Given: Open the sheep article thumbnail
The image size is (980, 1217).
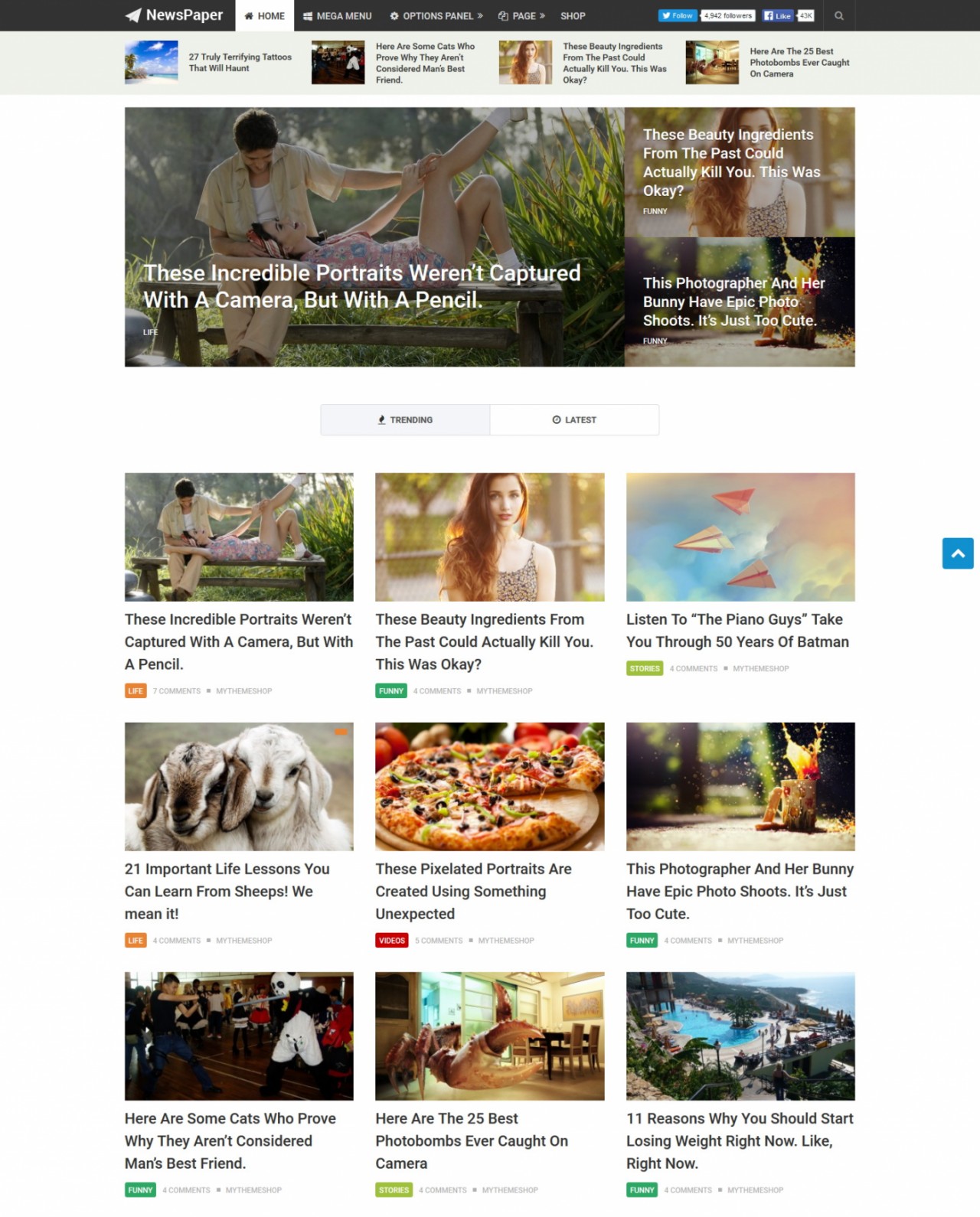Looking at the screenshot, I should coord(239,786).
